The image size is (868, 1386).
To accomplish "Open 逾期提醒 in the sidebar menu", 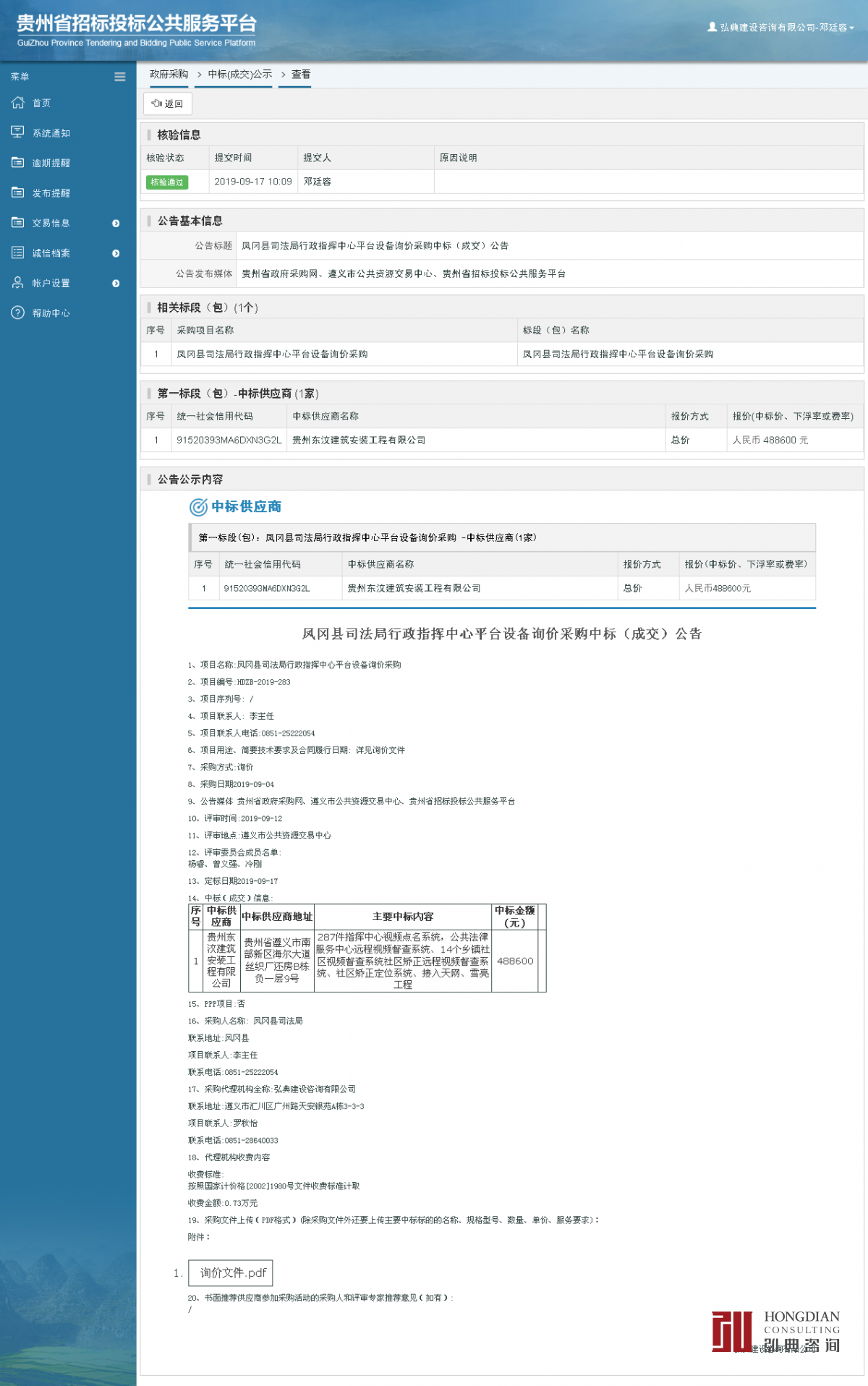I will [51, 163].
